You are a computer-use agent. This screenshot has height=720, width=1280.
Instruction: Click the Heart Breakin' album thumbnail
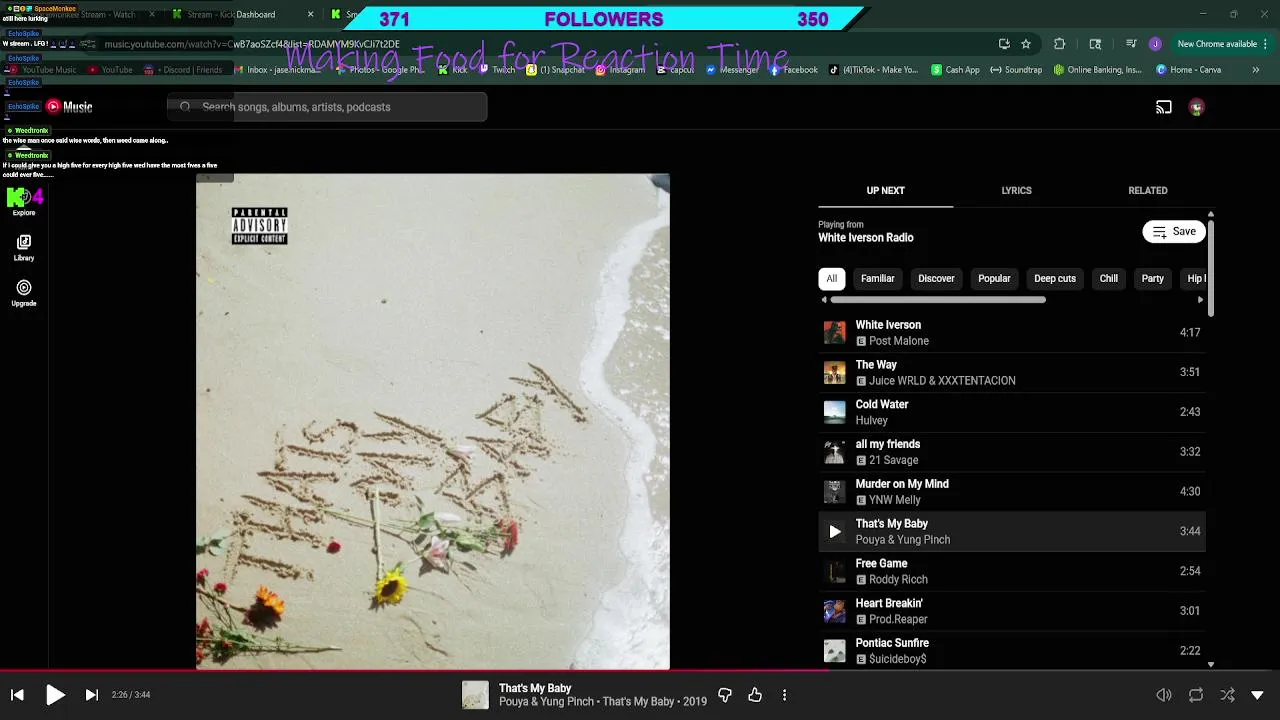835,611
